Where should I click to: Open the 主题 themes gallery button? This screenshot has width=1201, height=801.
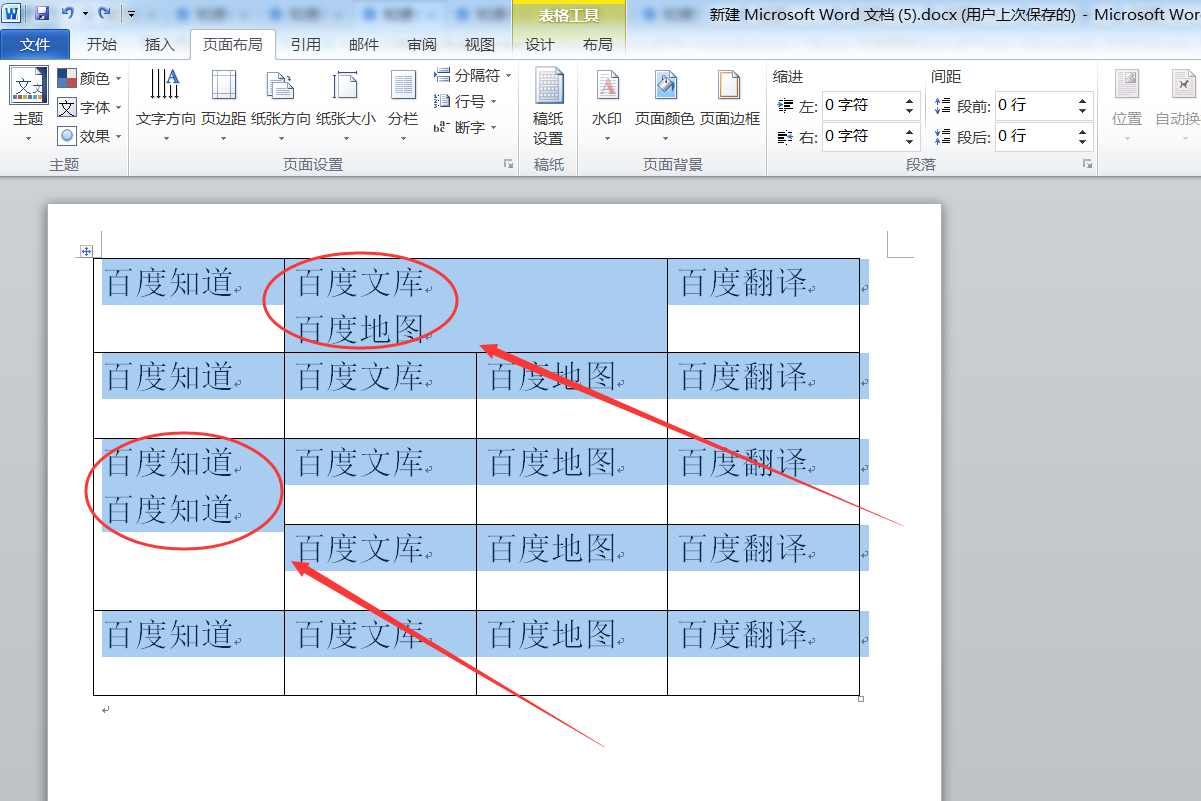click(x=28, y=105)
